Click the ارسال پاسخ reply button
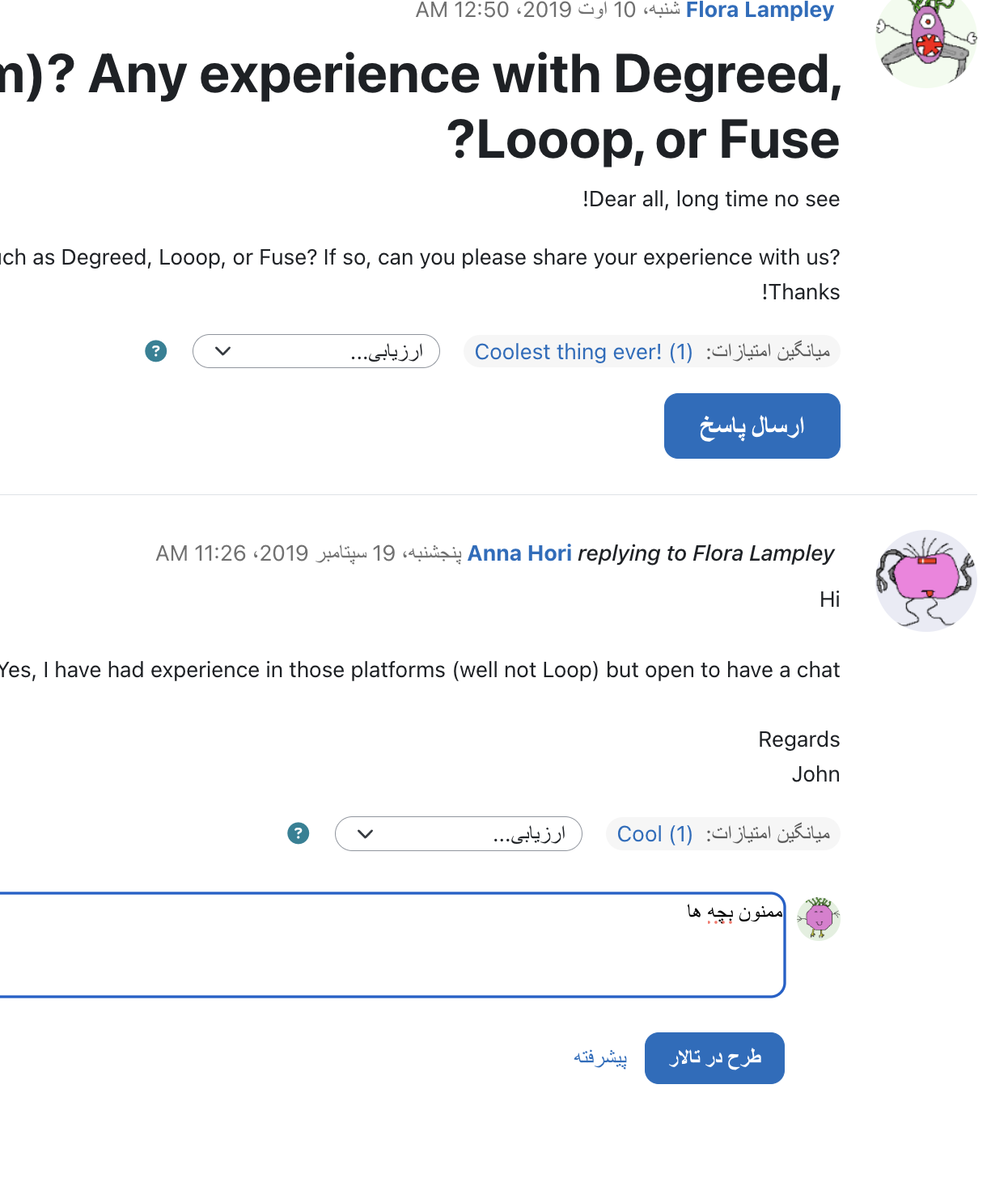 click(x=752, y=426)
